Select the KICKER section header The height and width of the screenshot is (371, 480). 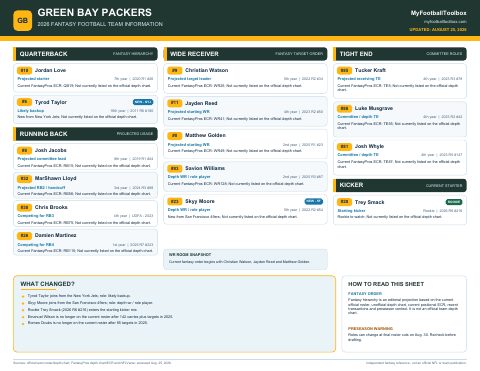(400, 185)
